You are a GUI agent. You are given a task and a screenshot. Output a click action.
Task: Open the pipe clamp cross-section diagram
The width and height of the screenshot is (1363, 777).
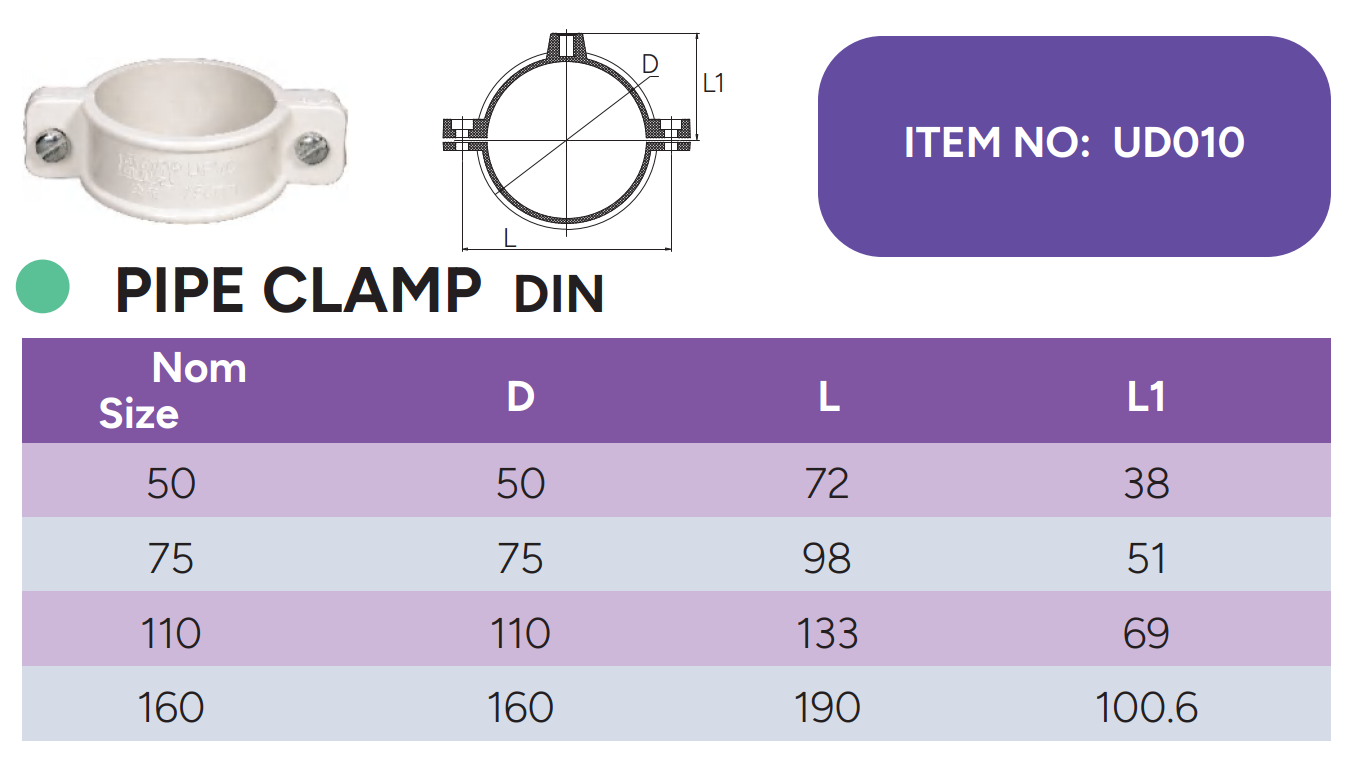pyautogui.click(x=568, y=135)
